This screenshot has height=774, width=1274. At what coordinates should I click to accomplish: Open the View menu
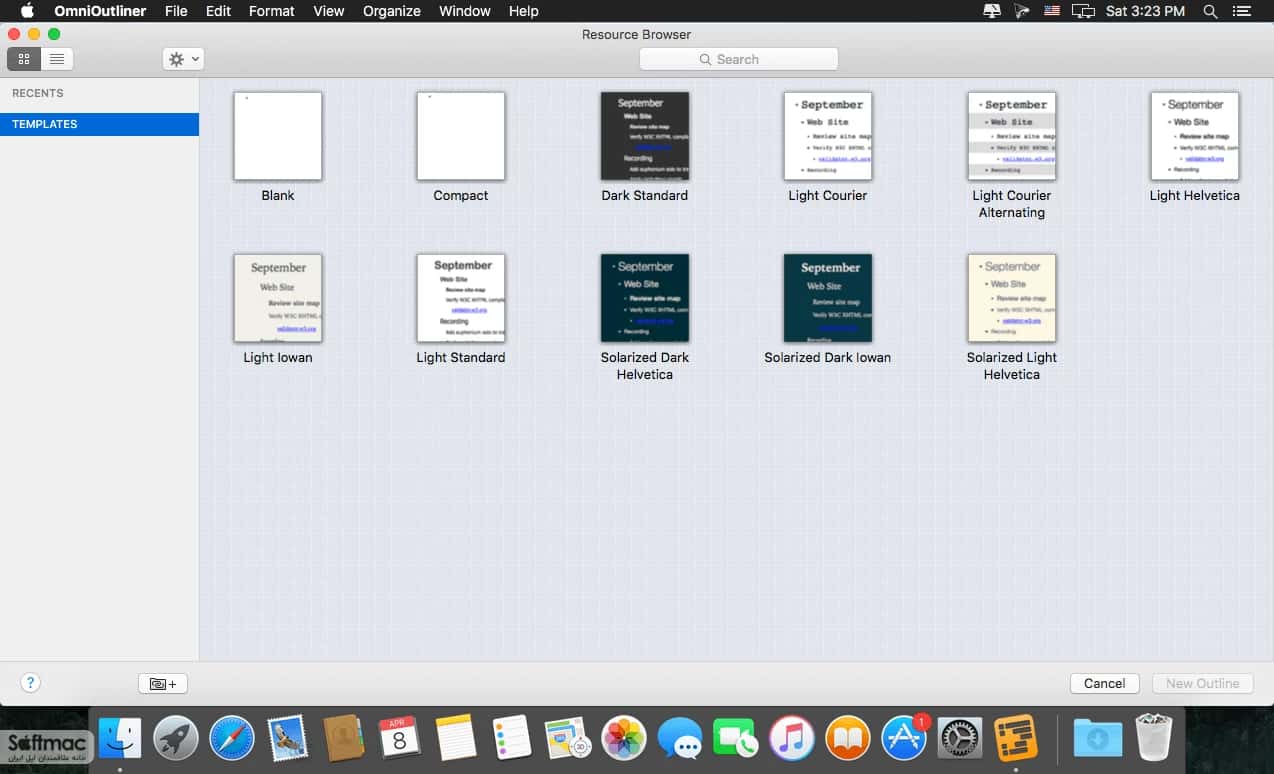pyautogui.click(x=328, y=11)
